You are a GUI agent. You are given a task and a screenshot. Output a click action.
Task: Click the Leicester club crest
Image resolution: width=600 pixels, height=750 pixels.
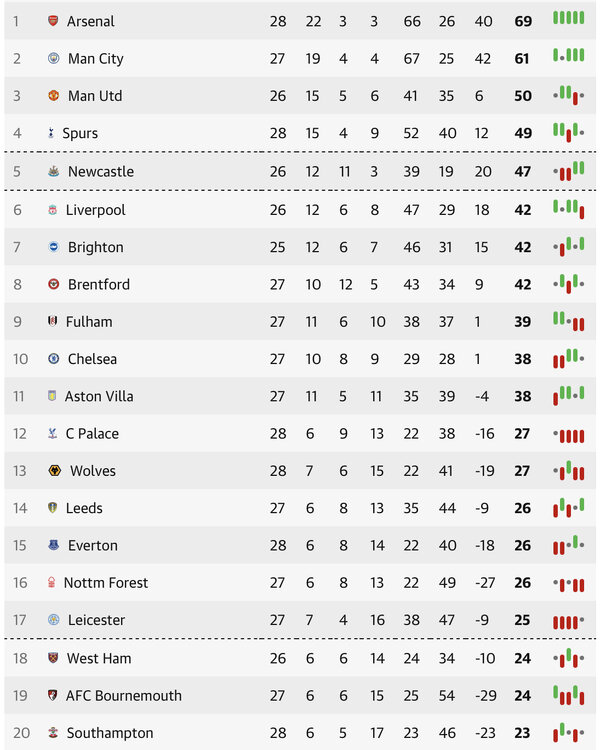(x=54, y=620)
